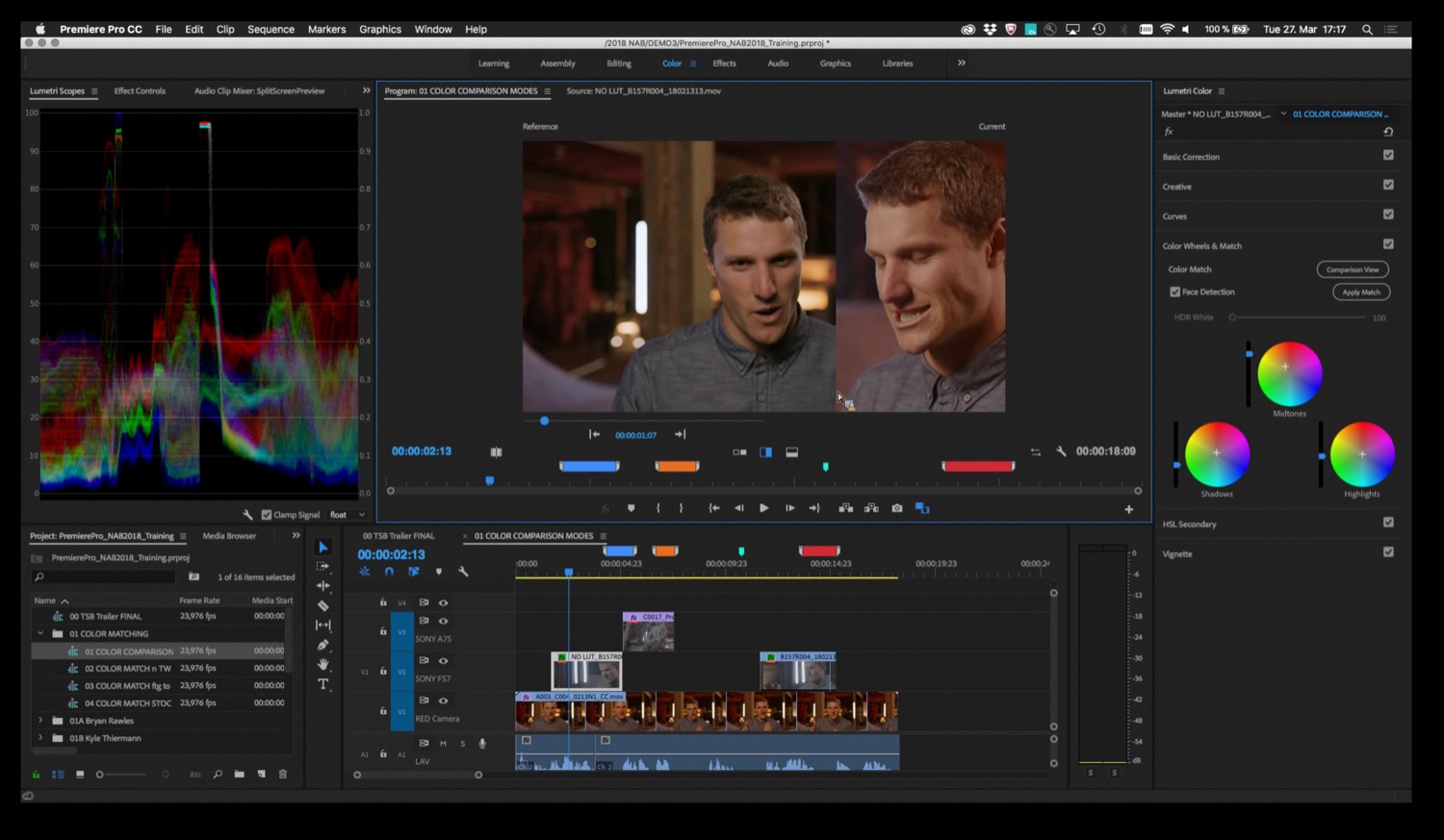Expand the 01A Bryan Rawles bin
The height and width of the screenshot is (840, 1444).
pos(40,720)
